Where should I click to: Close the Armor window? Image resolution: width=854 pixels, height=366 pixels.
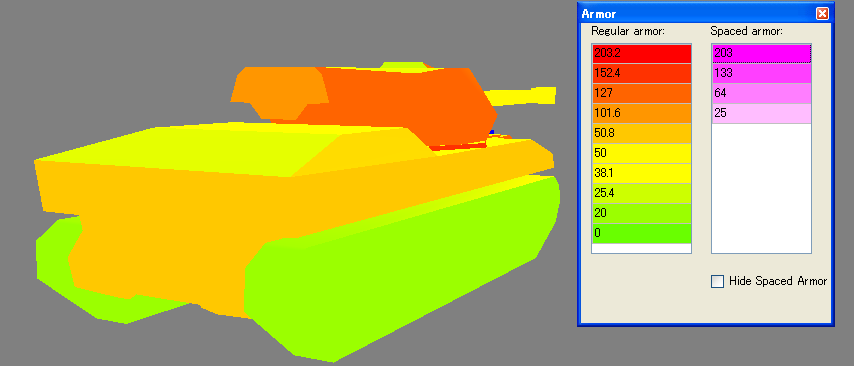[822, 14]
